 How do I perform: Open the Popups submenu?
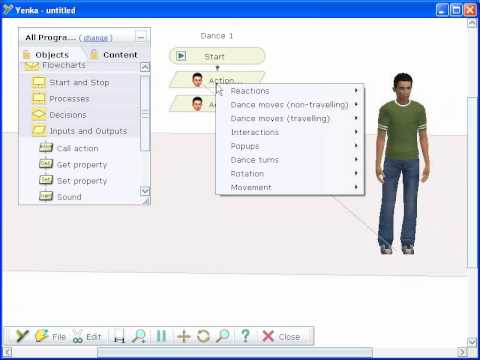point(290,146)
